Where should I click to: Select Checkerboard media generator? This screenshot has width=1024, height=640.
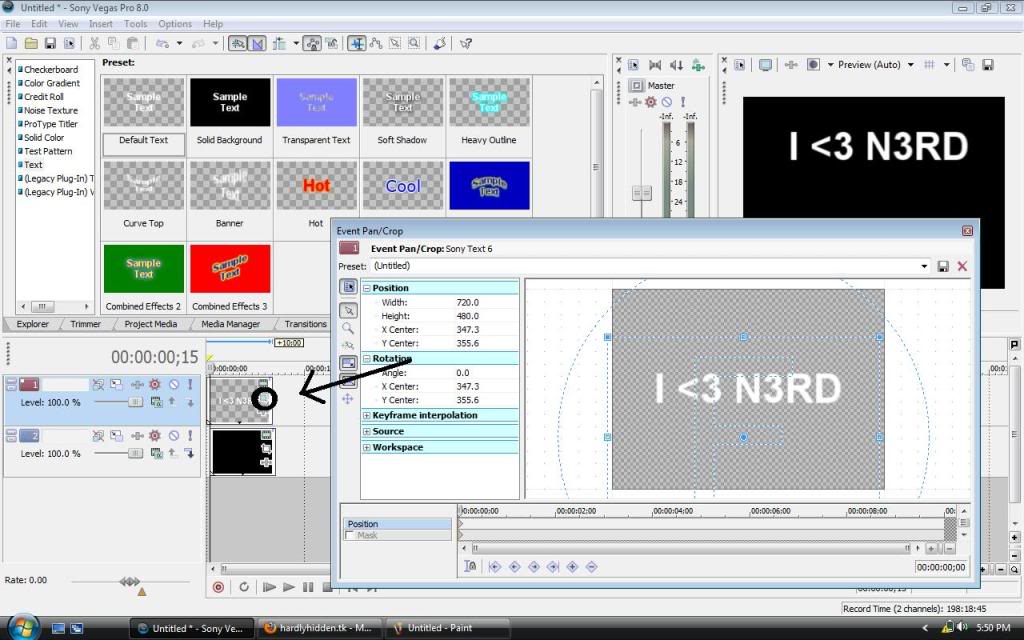point(50,69)
